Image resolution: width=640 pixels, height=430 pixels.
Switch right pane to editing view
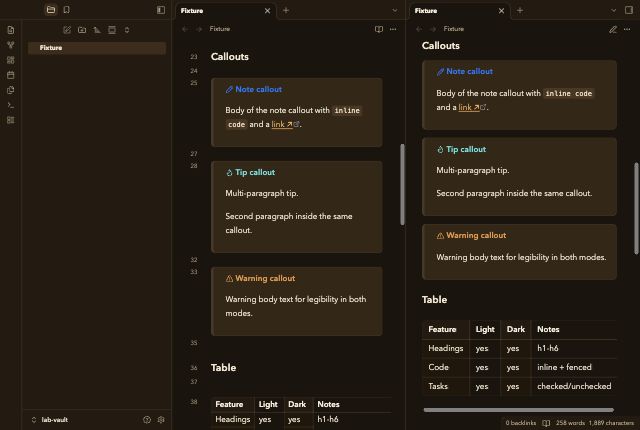pos(613,29)
